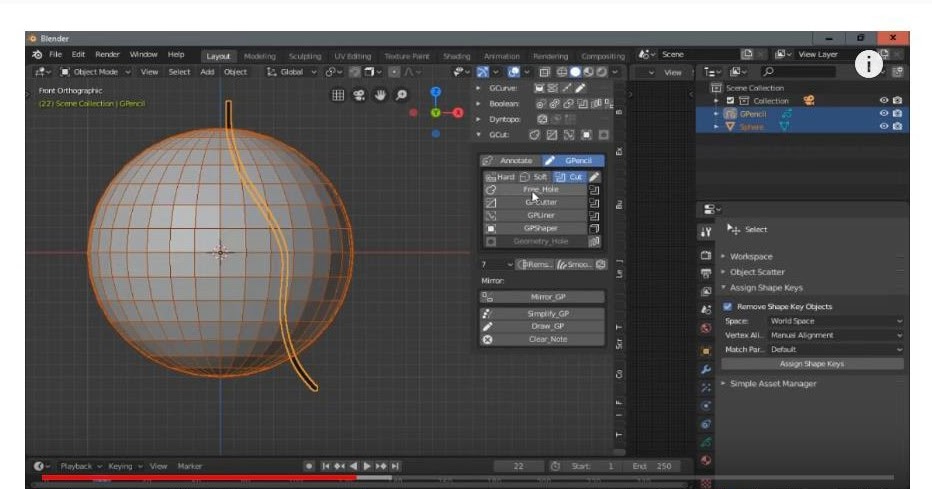
Task: Click the first Boolean row icon
Action: pyautogui.click(x=541, y=104)
